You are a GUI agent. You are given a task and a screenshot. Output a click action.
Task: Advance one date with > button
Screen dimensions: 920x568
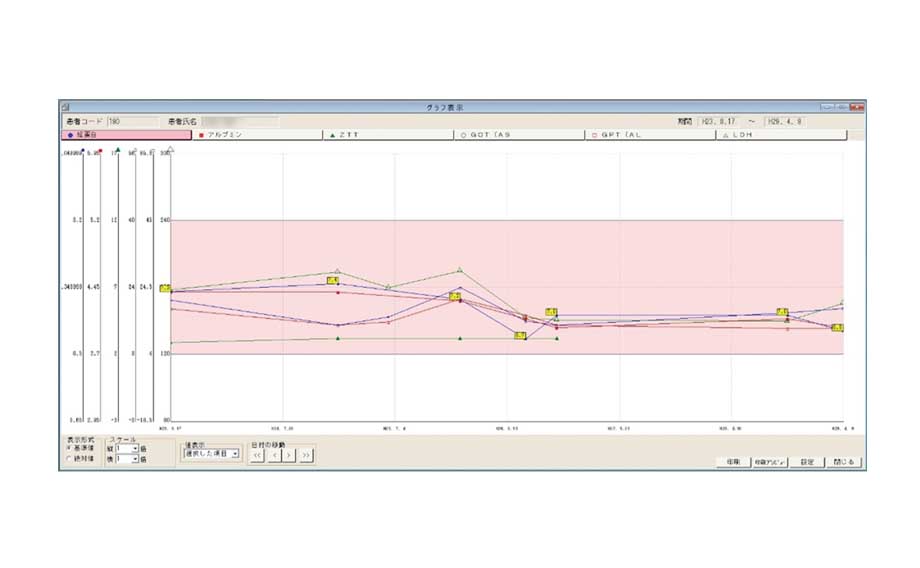tap(289, 455)
